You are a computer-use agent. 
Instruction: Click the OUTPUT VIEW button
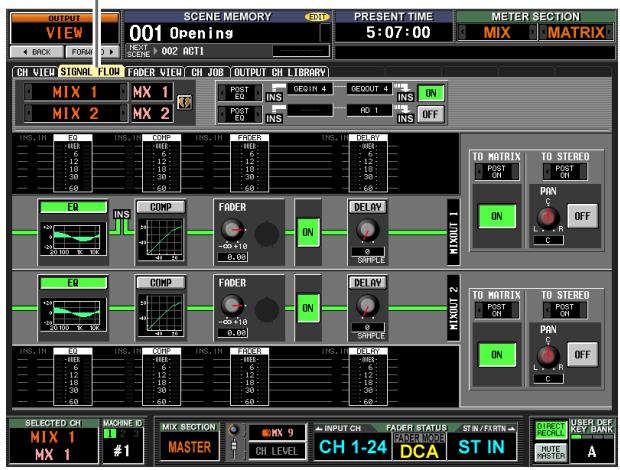click(64, 28)
